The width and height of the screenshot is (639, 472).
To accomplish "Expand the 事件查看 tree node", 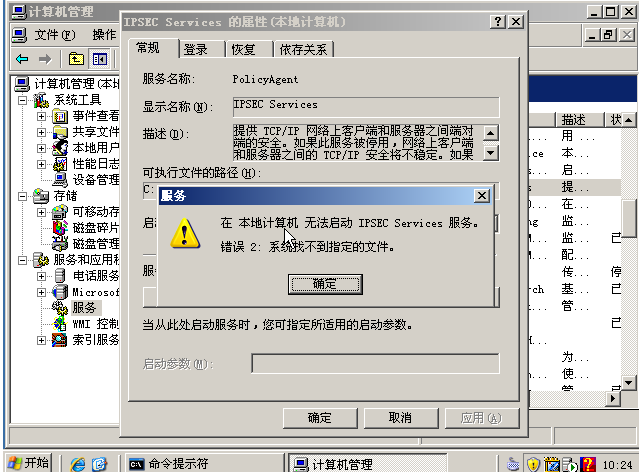I will (41, 116).
